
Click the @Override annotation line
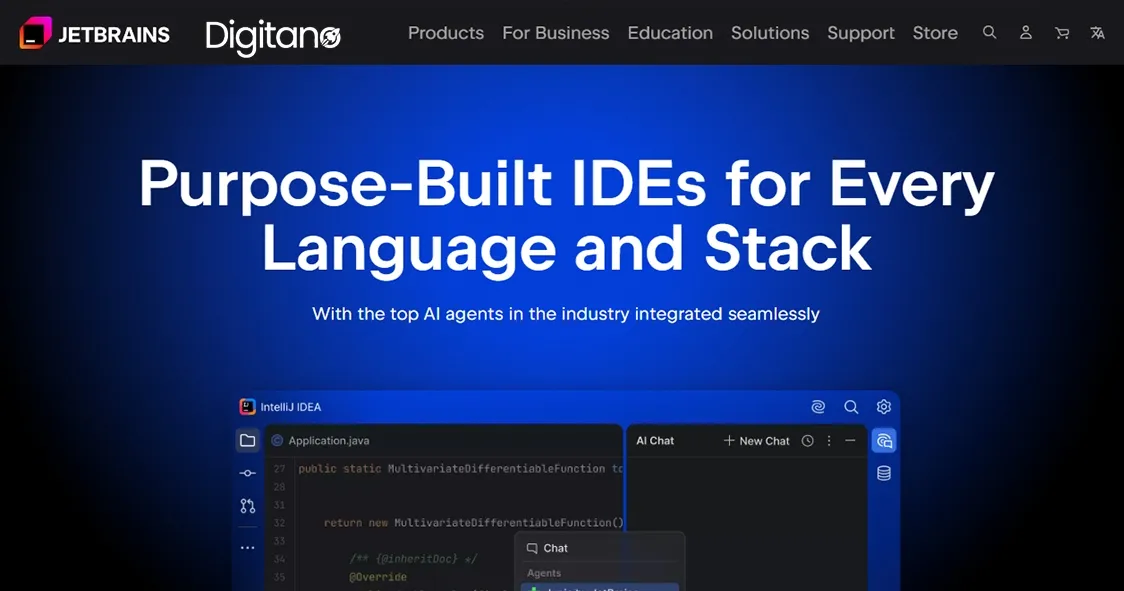378,577
